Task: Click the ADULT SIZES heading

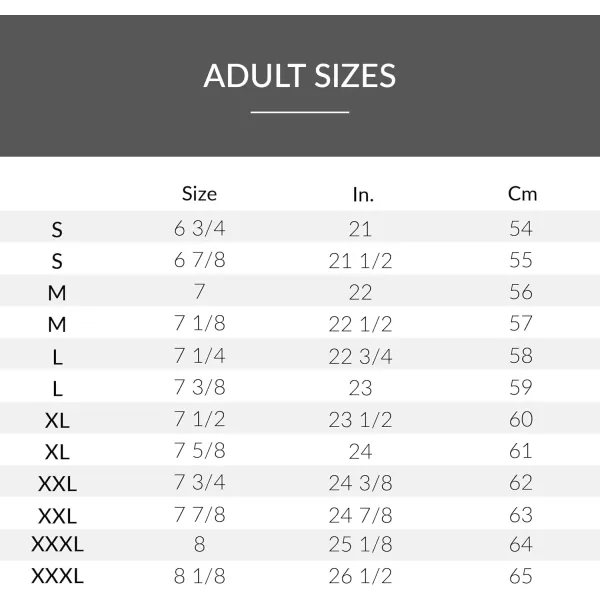Action: pos(299,76)
